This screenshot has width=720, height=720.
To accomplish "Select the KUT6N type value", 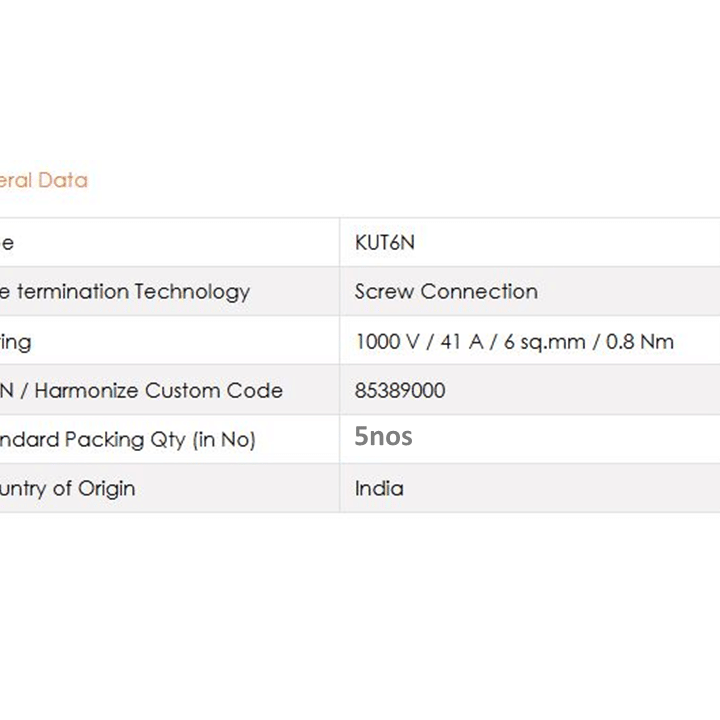I will pos(384,242).
